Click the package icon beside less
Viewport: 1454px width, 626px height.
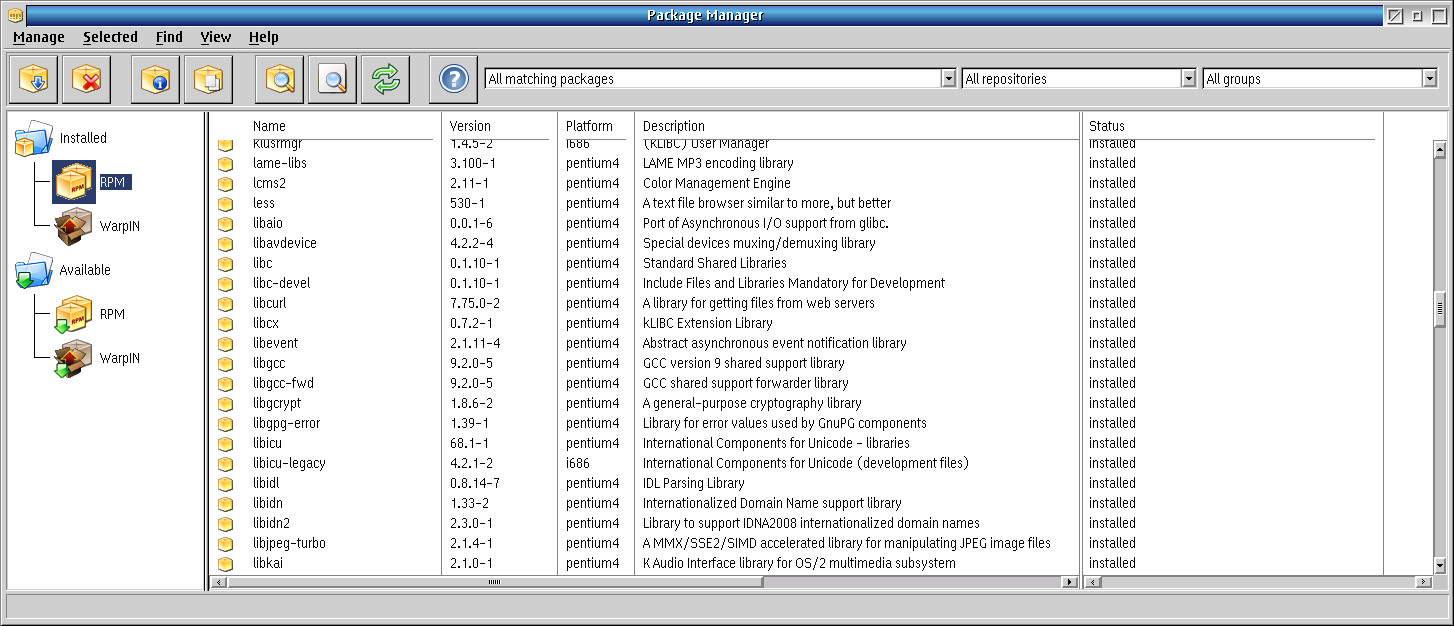(x=226, y=203)
